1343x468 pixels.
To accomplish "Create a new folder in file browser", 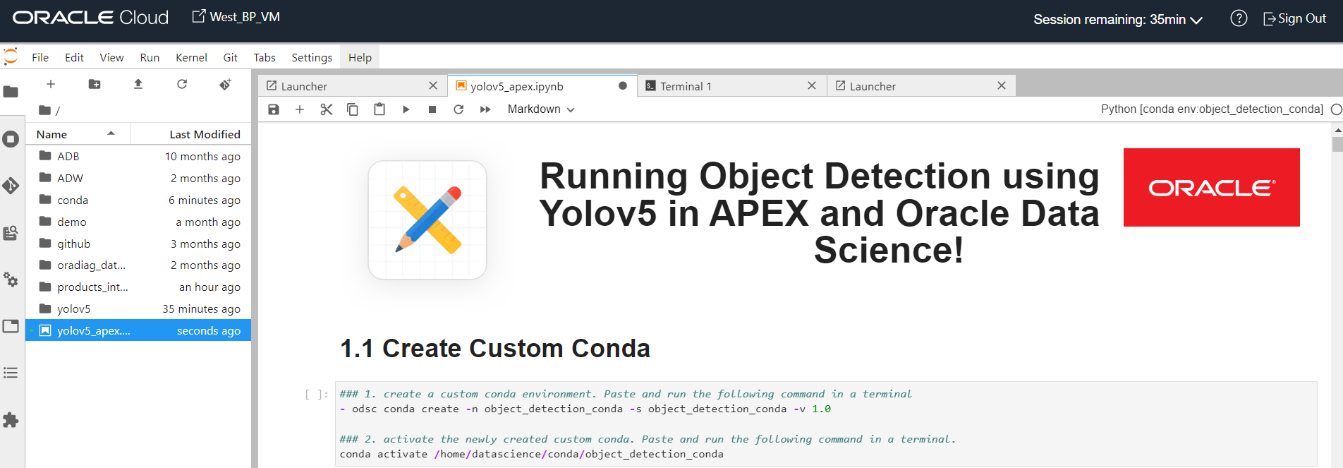I will click(94, 84).
